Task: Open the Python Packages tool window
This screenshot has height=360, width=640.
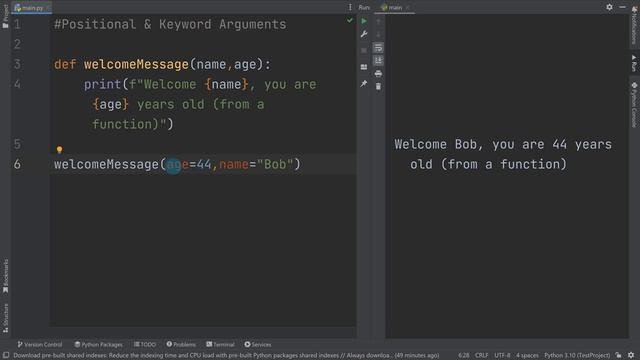Action: [98, 344]
